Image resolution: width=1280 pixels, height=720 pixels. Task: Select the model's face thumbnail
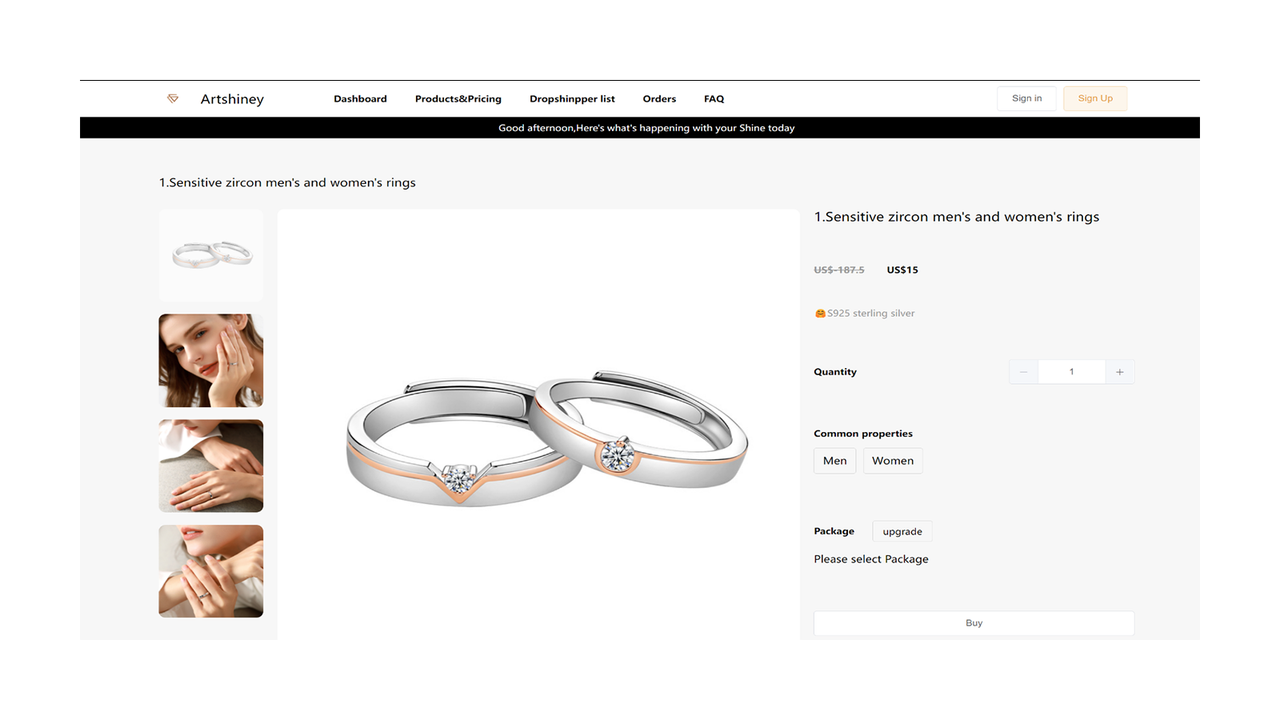(211, 361)
